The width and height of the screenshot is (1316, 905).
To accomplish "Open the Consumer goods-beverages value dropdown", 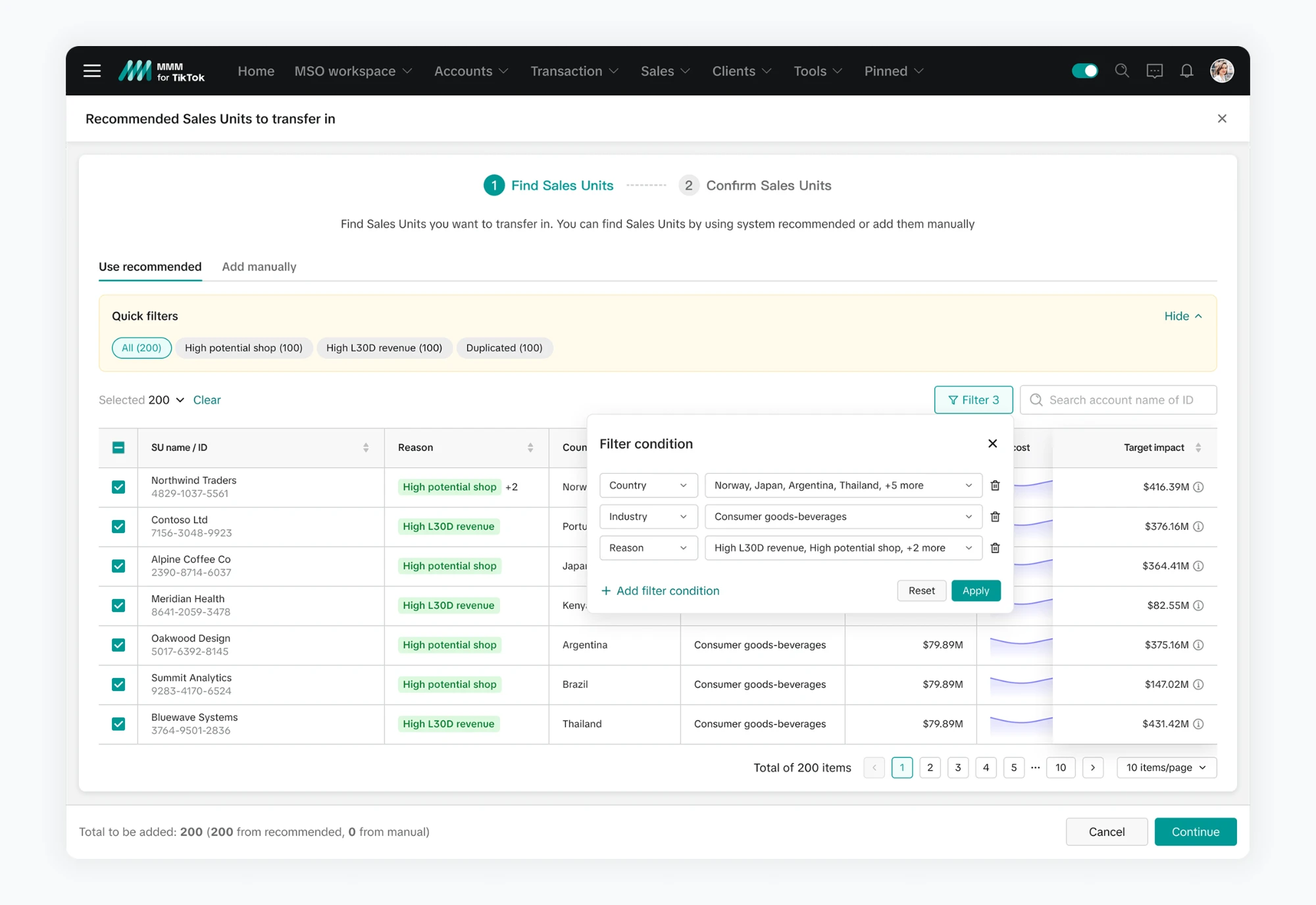I will pyautogui.click(x=843, y=517).
